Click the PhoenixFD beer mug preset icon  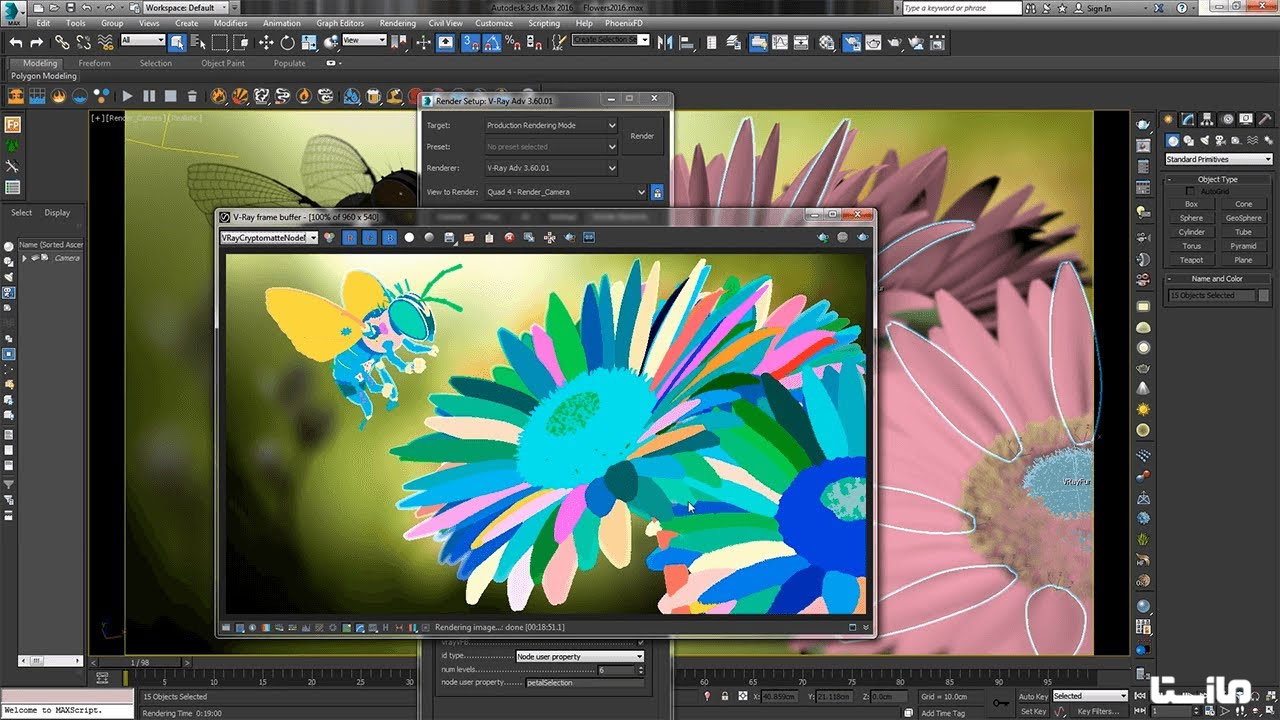click(x=373, y=96)
